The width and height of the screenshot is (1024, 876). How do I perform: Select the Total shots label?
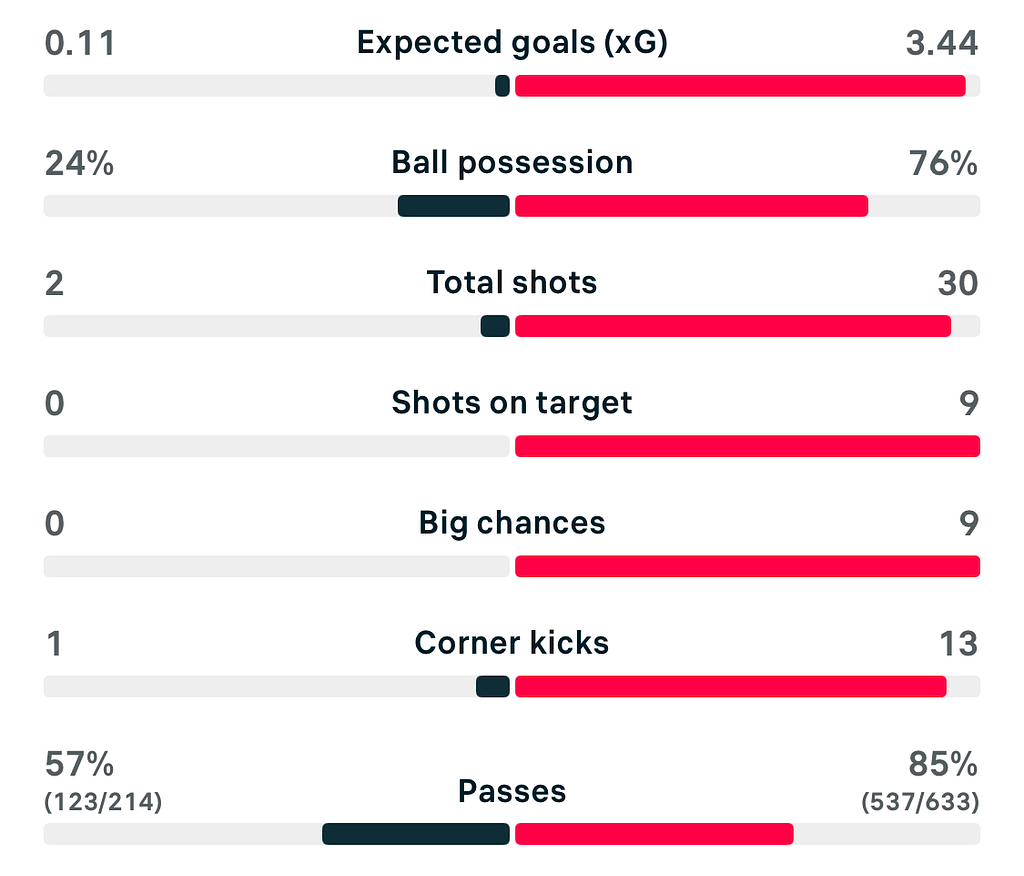512,283
